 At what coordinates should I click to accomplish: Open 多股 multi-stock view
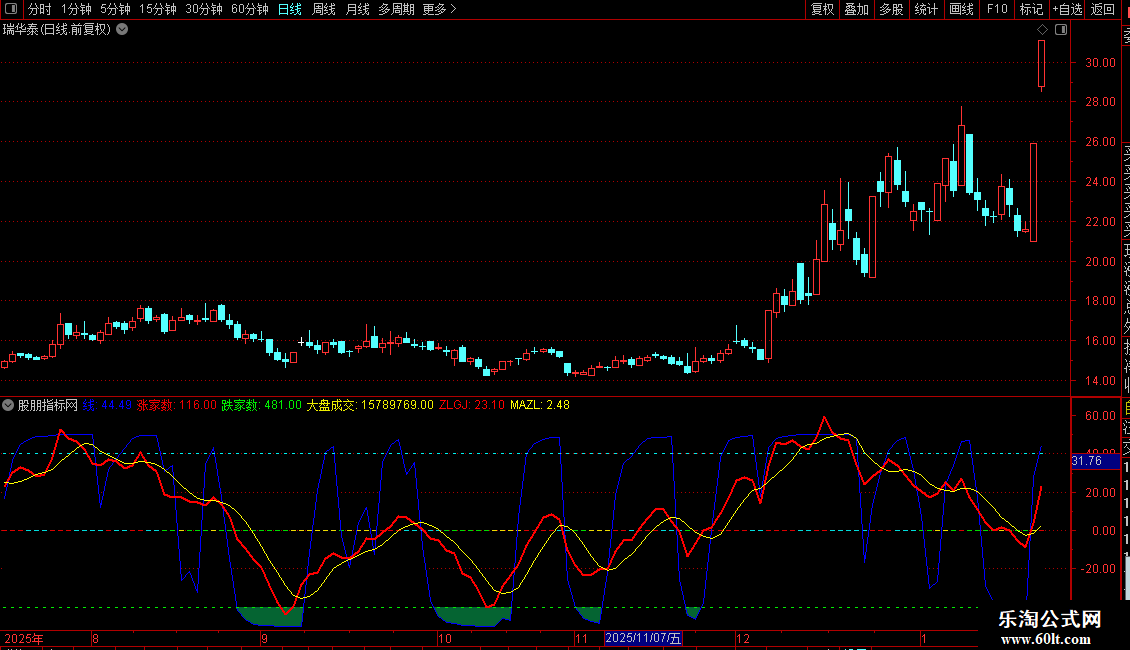pyautogui.click(x=891, y=9)
